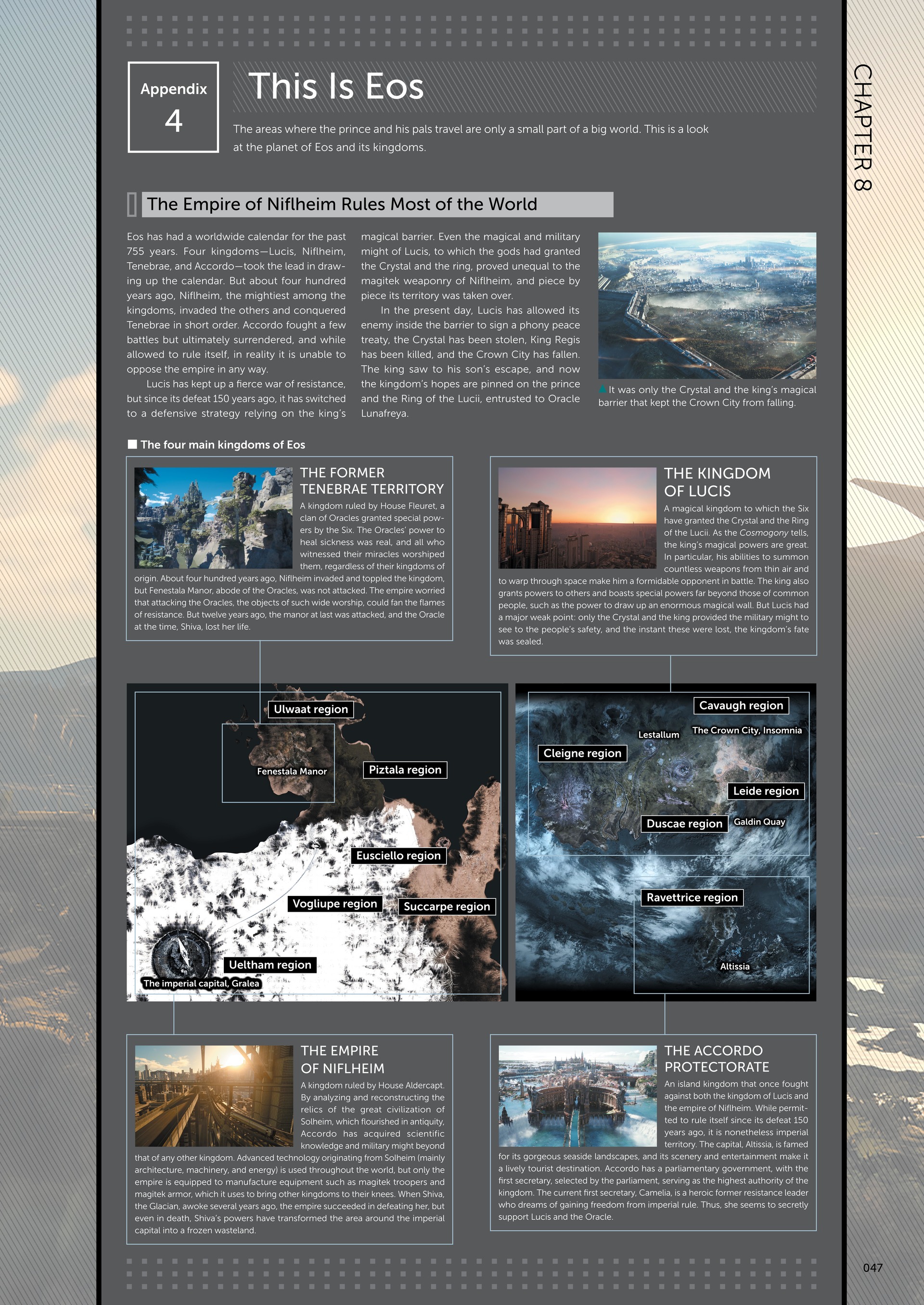Click the Cleigne region map label
Image resolution: width=924 pixels, height=1305 pixels.
click(x=583, y=753)
